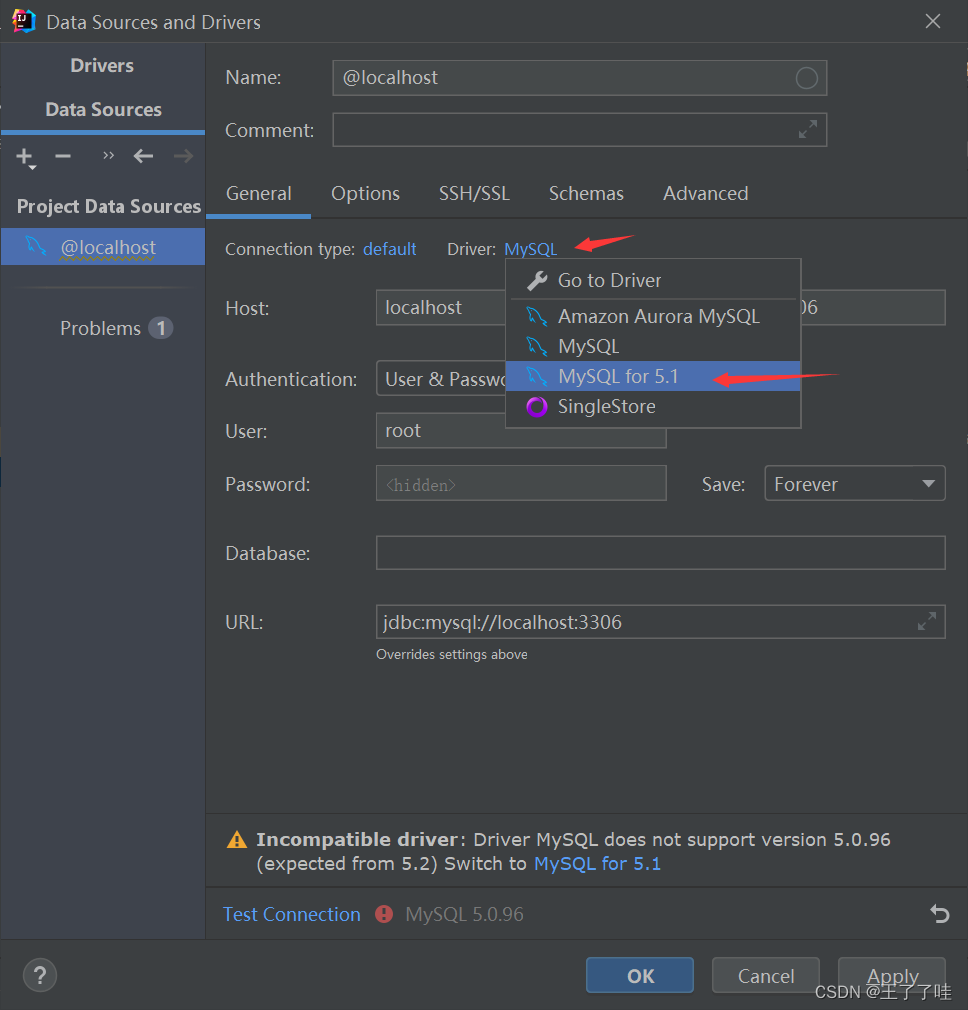This screenshot has height=1010, width=968.
Task: Click into the Database field
Action: coord(661,553)
